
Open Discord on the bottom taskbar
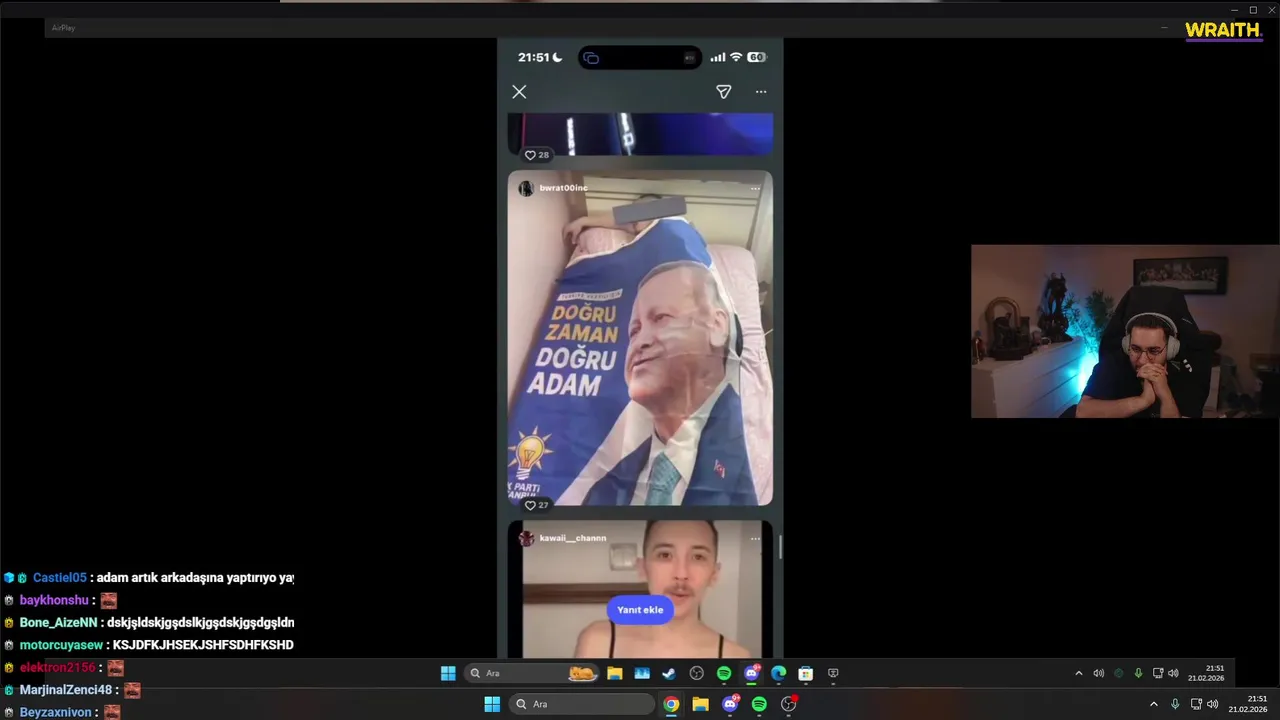[730, 704]
